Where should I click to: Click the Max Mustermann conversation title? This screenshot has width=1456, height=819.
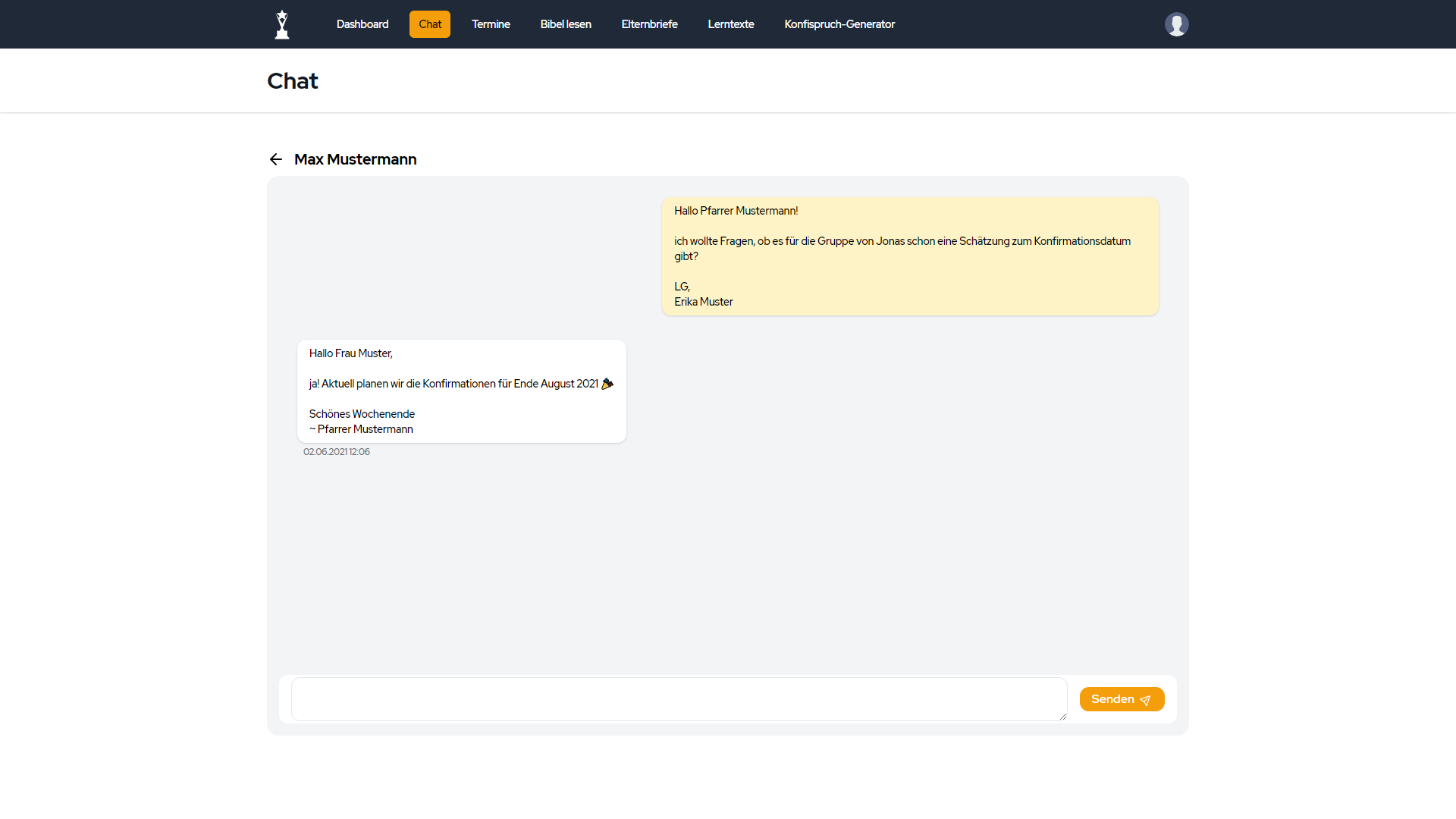click(x=355, y=159)
